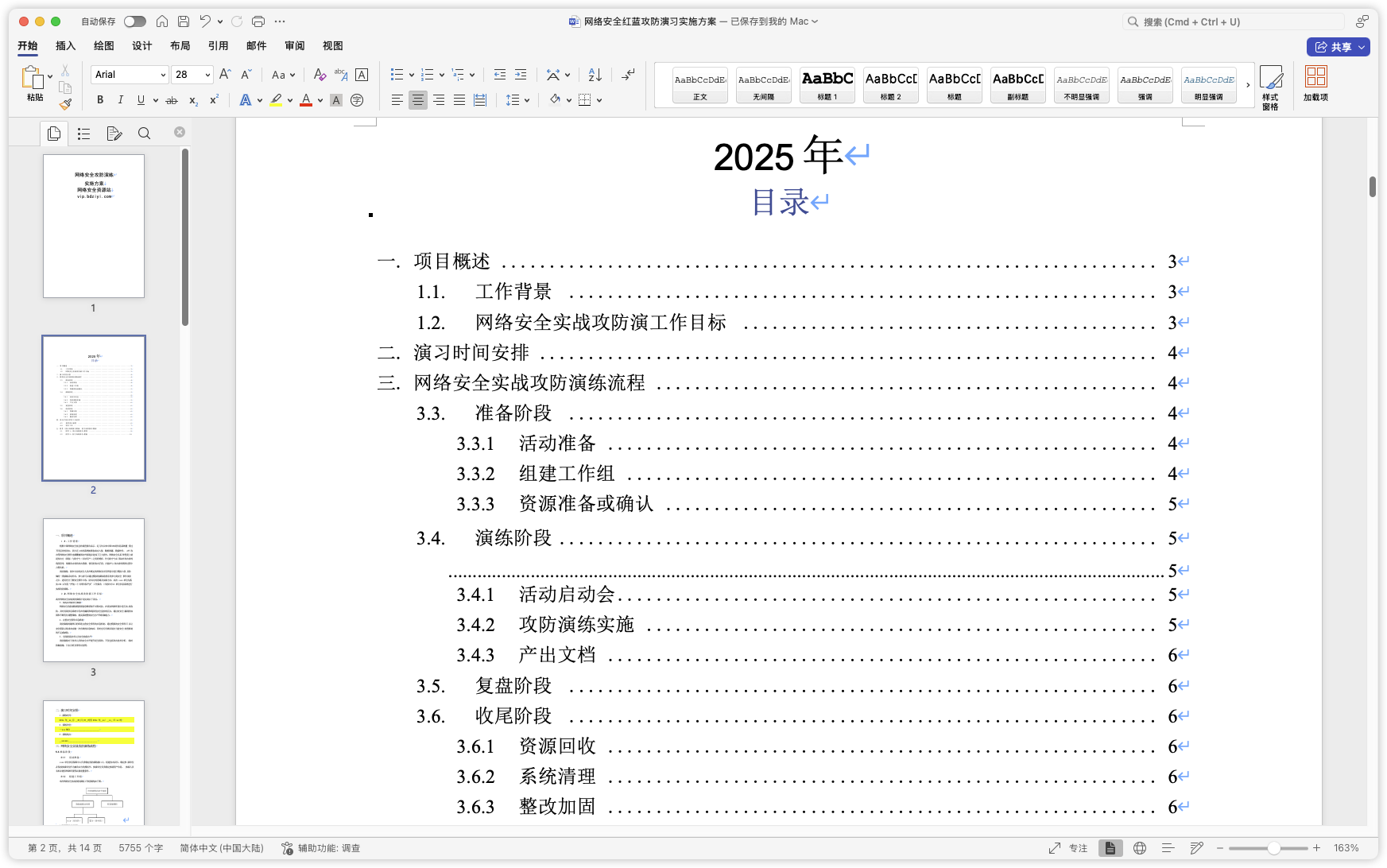Open the 审阅 review tab
1387x868 pixels.
pyautogui.click(x=294, y=46)
